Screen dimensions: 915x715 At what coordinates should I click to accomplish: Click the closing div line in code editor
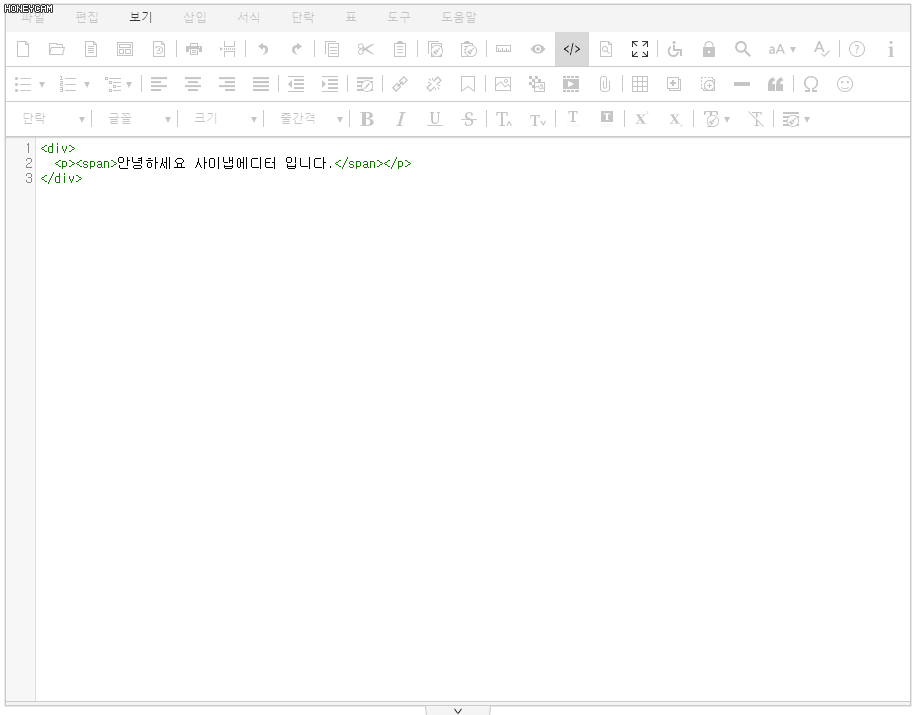tap(61, 179)
